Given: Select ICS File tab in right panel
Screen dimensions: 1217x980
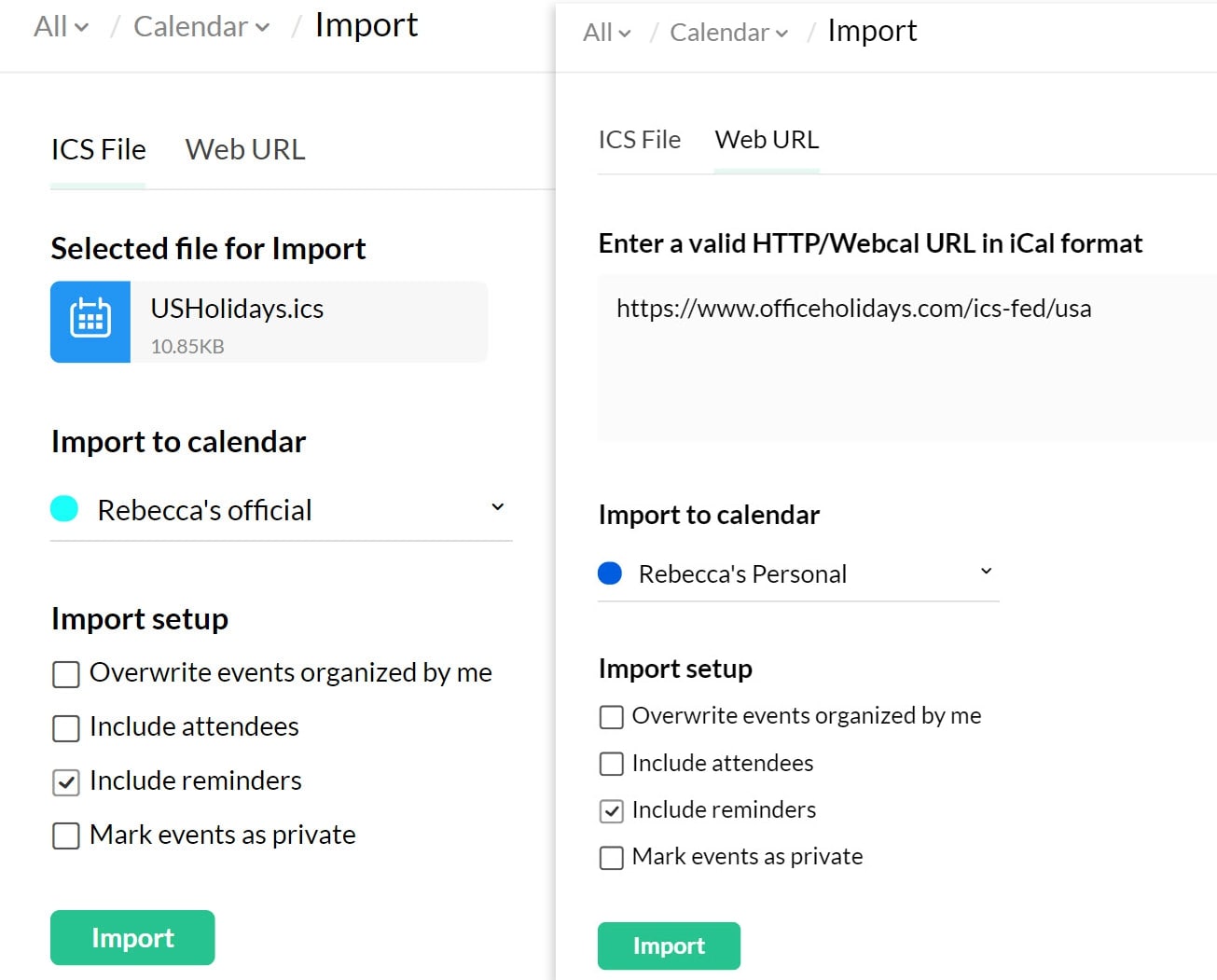Looking at the screenshot, I should coord(640,140).
